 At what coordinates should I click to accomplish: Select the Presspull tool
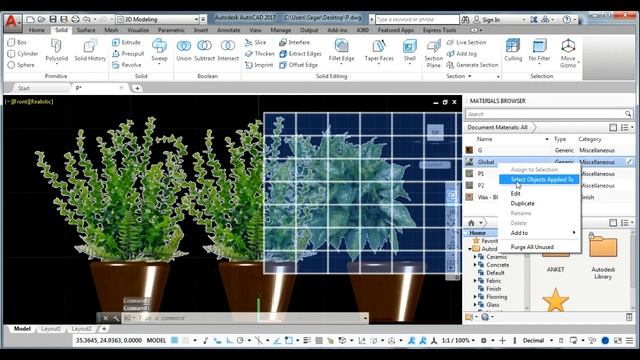pos(128,53)
